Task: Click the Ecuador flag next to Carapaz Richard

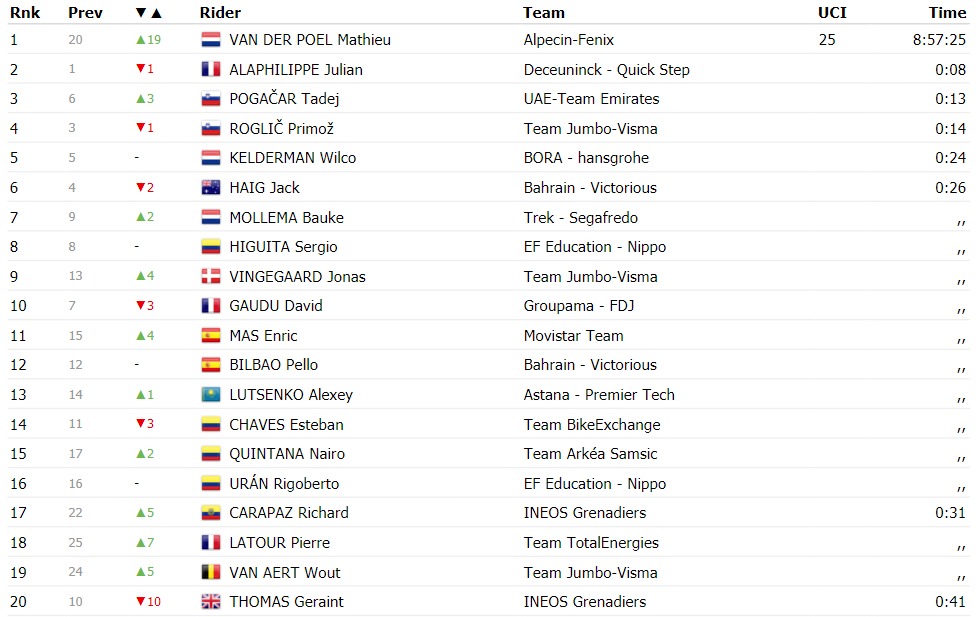Action: point(210,513)
